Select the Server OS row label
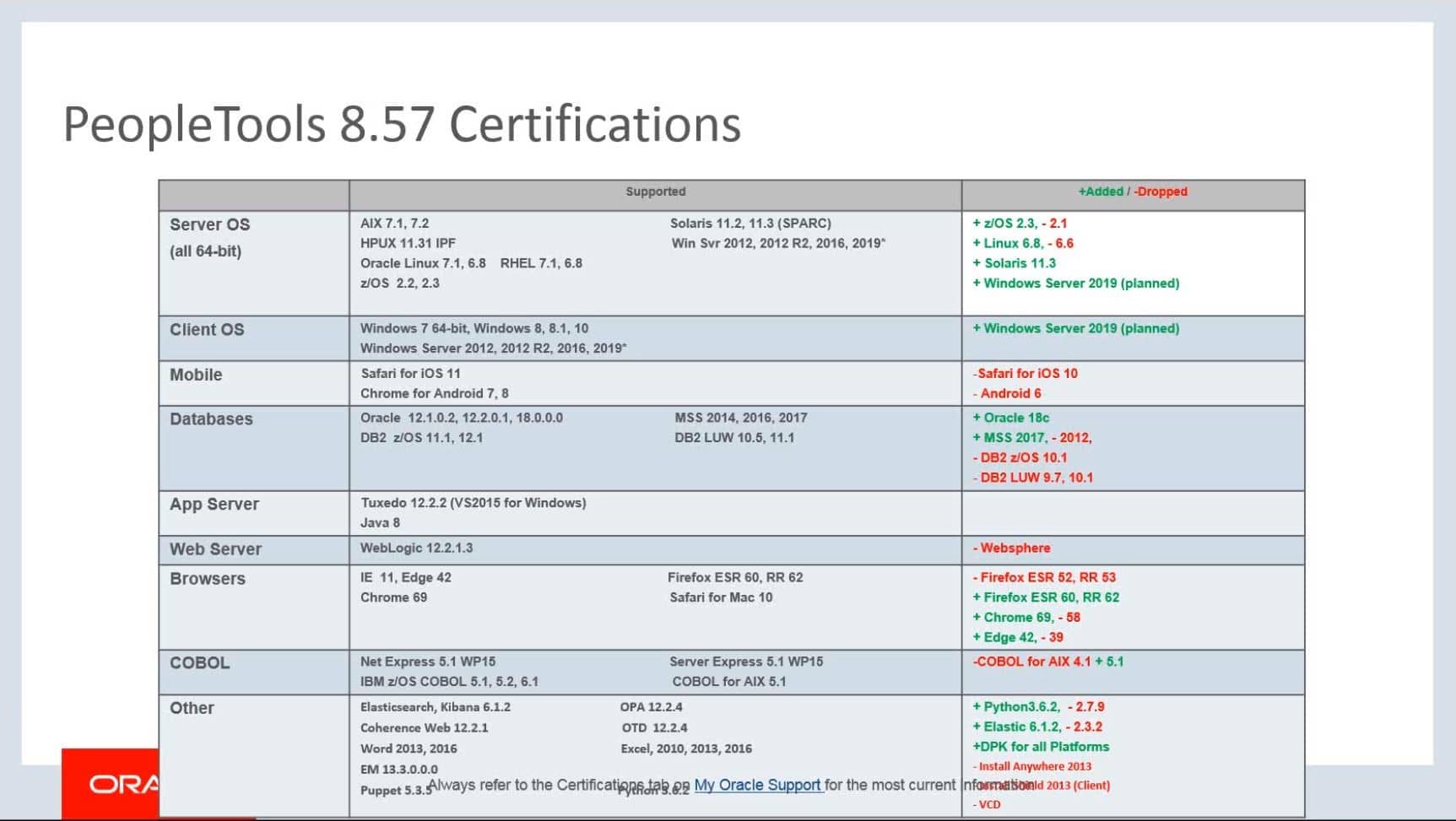 [x=208, y=224]
